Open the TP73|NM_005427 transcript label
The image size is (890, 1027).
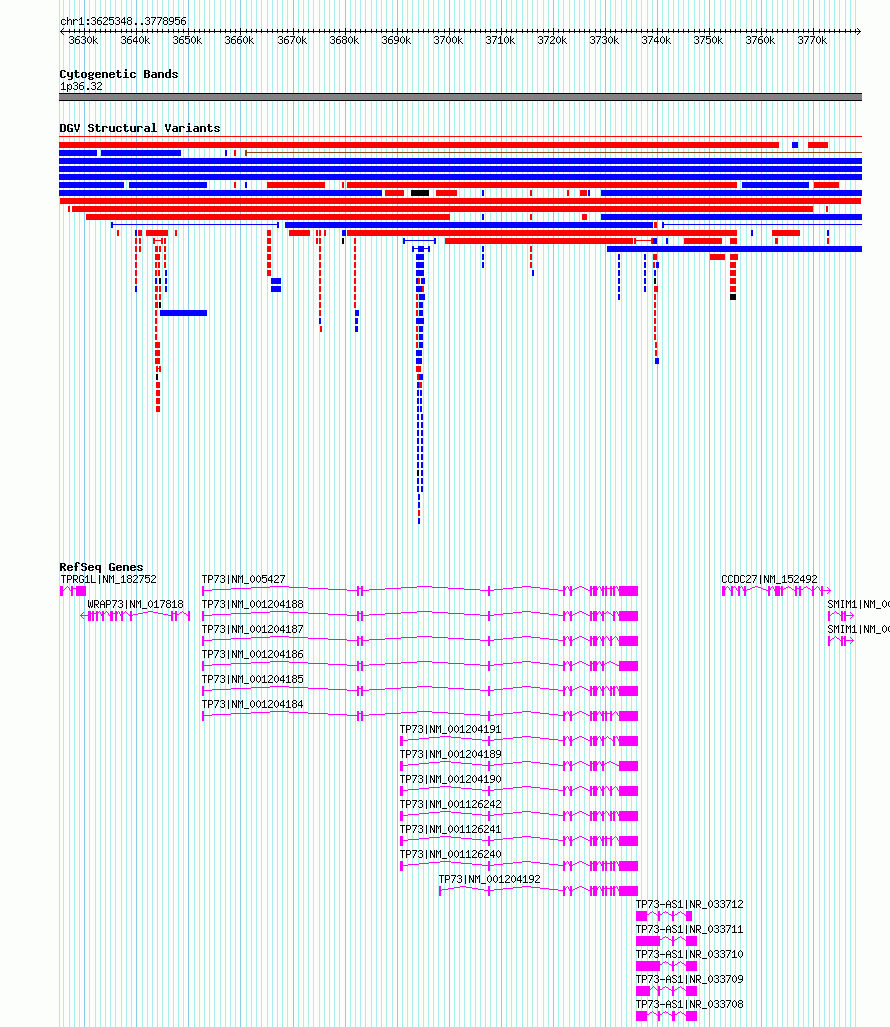[244, 580]
